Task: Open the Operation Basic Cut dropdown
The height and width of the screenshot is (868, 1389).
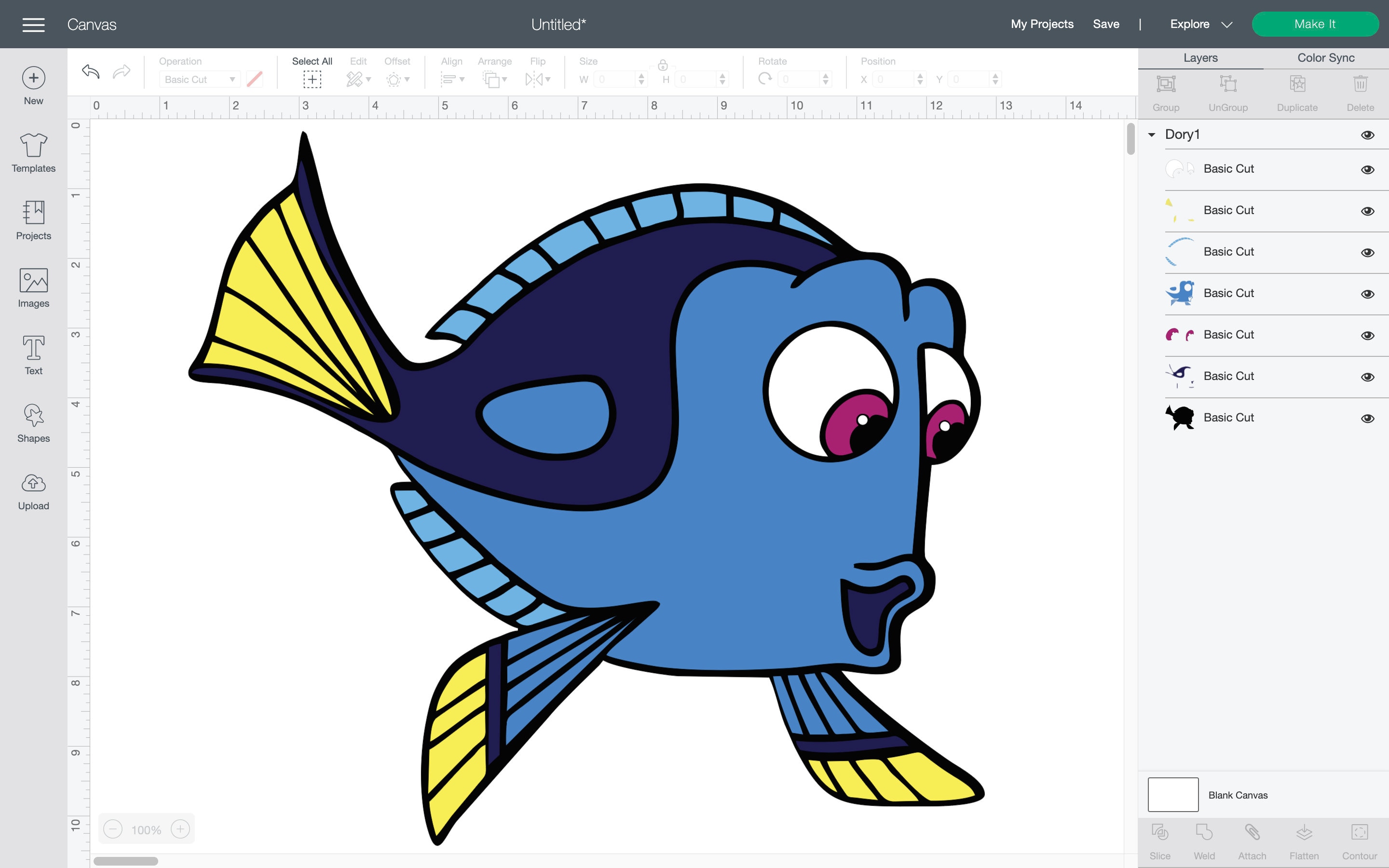Action: pyautogui.click(x=199, y=79)
